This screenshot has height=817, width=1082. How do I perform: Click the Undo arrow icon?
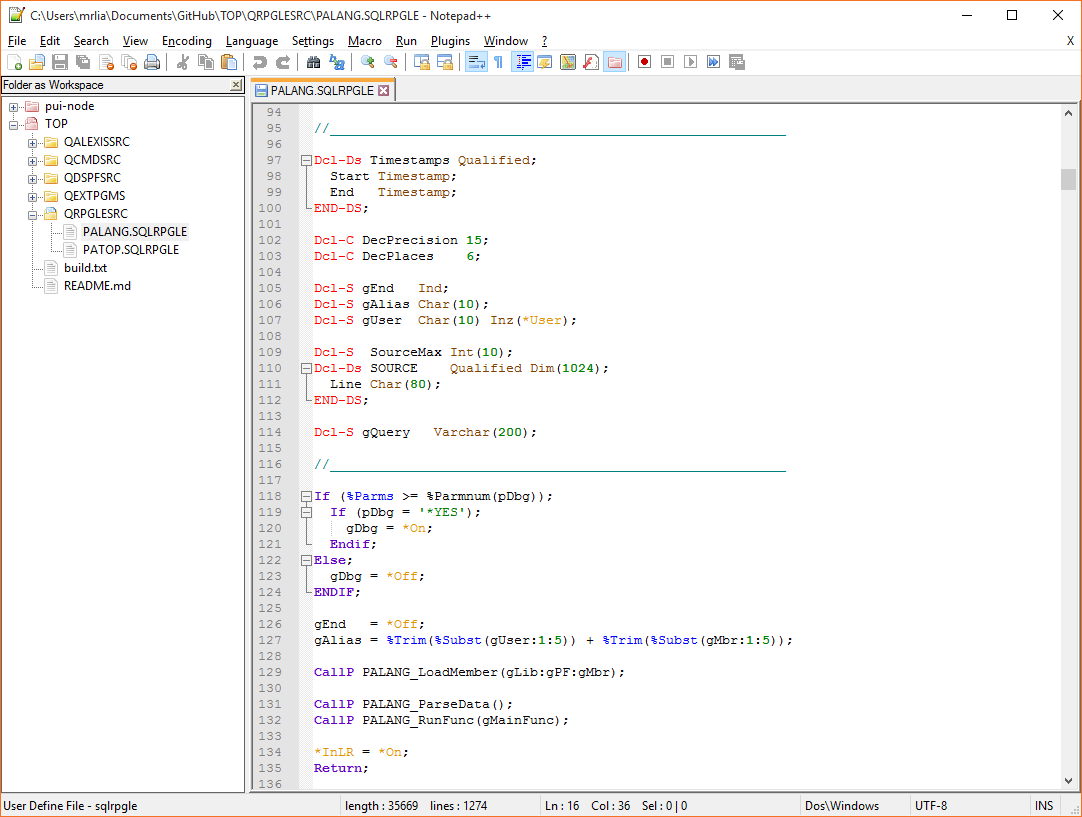point(260,62)
